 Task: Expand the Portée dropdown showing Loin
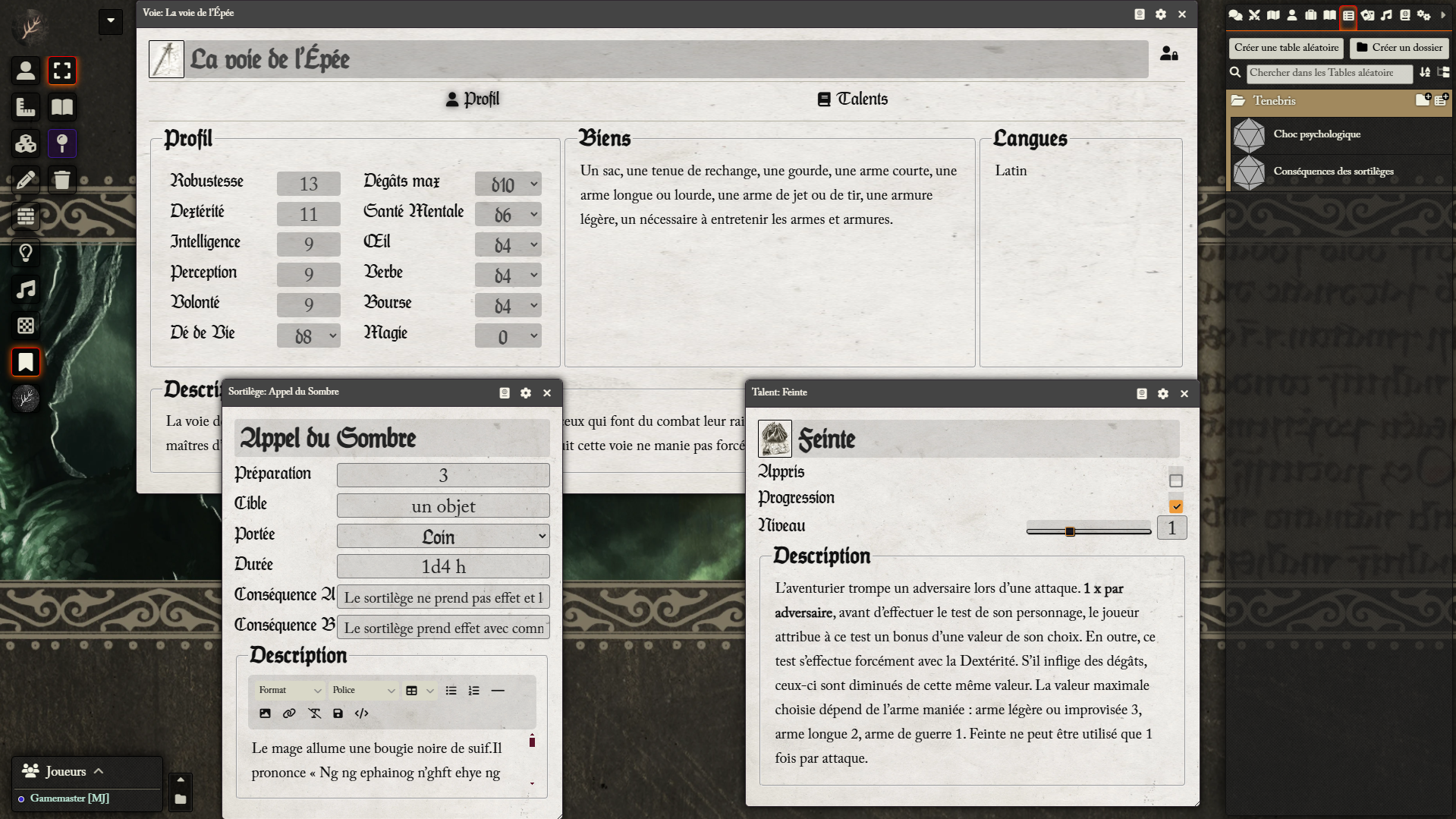443,537
